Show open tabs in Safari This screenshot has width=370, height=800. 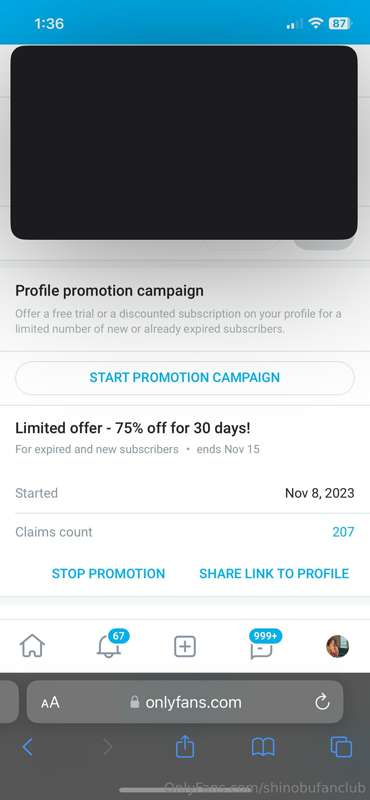341,747
